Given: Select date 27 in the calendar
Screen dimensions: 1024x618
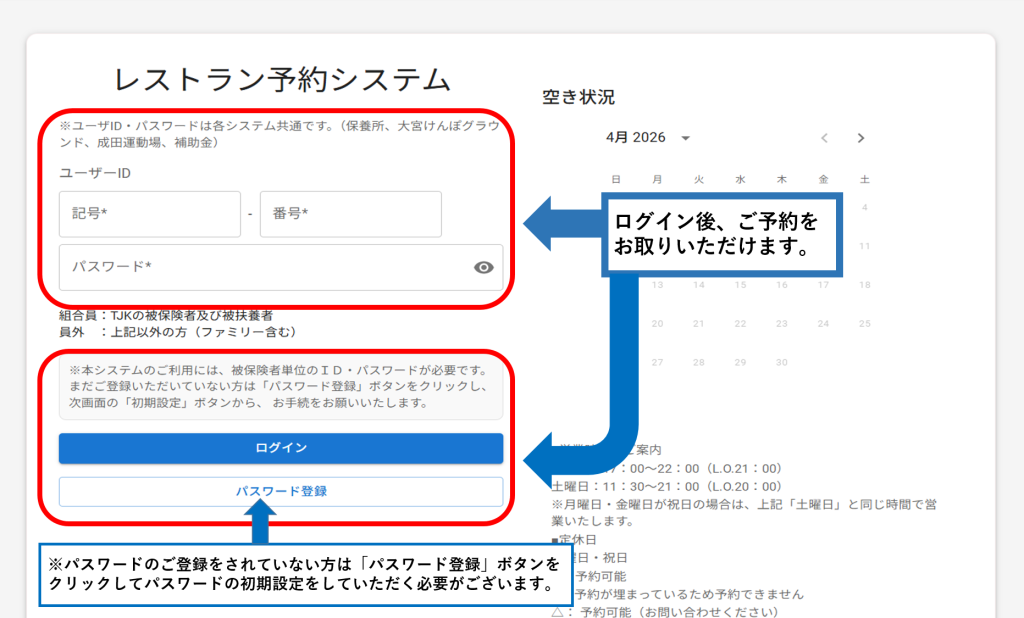Looking at the screenshot, I should coord(657,362).
